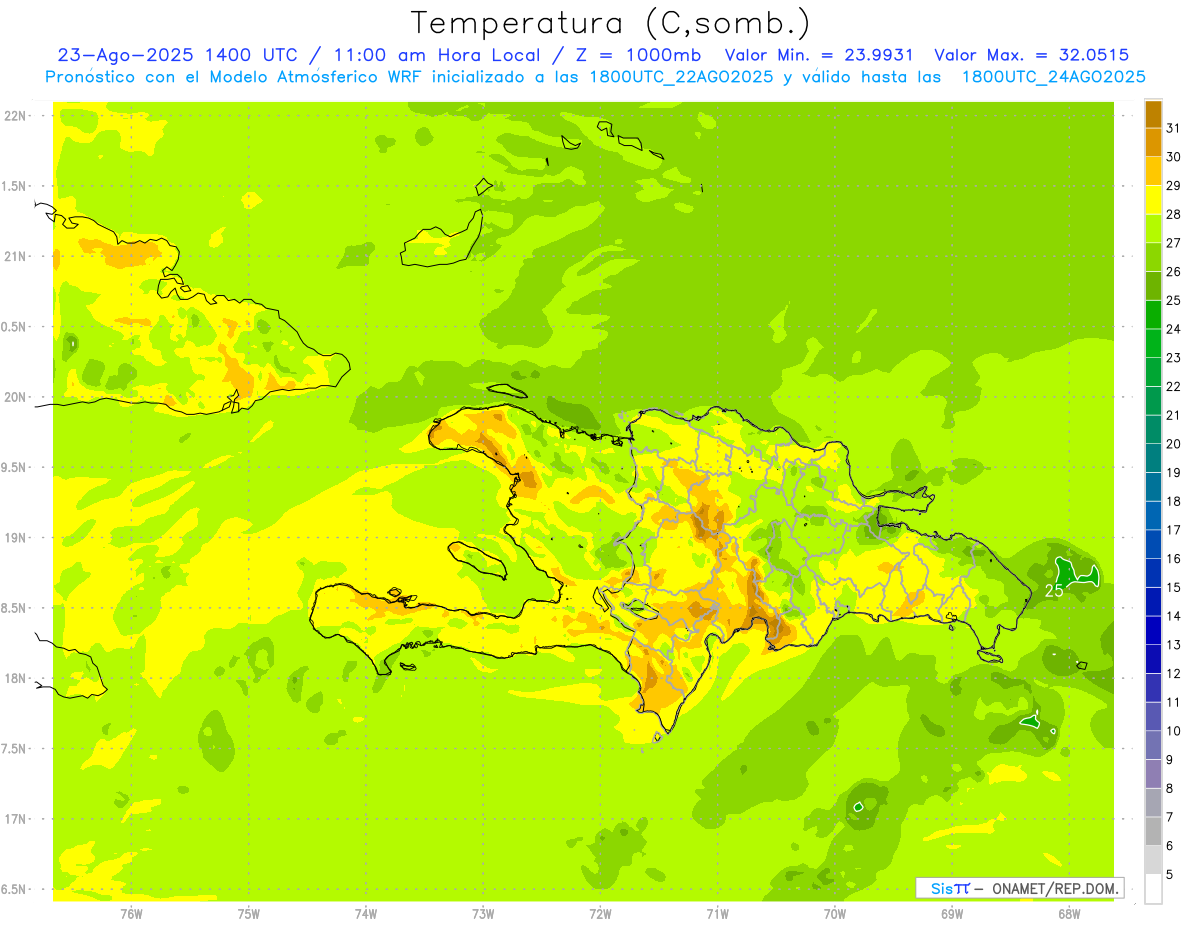
Task: Click the lime green swatch between 26 and 27
Action: click(x=1153, y=257)
